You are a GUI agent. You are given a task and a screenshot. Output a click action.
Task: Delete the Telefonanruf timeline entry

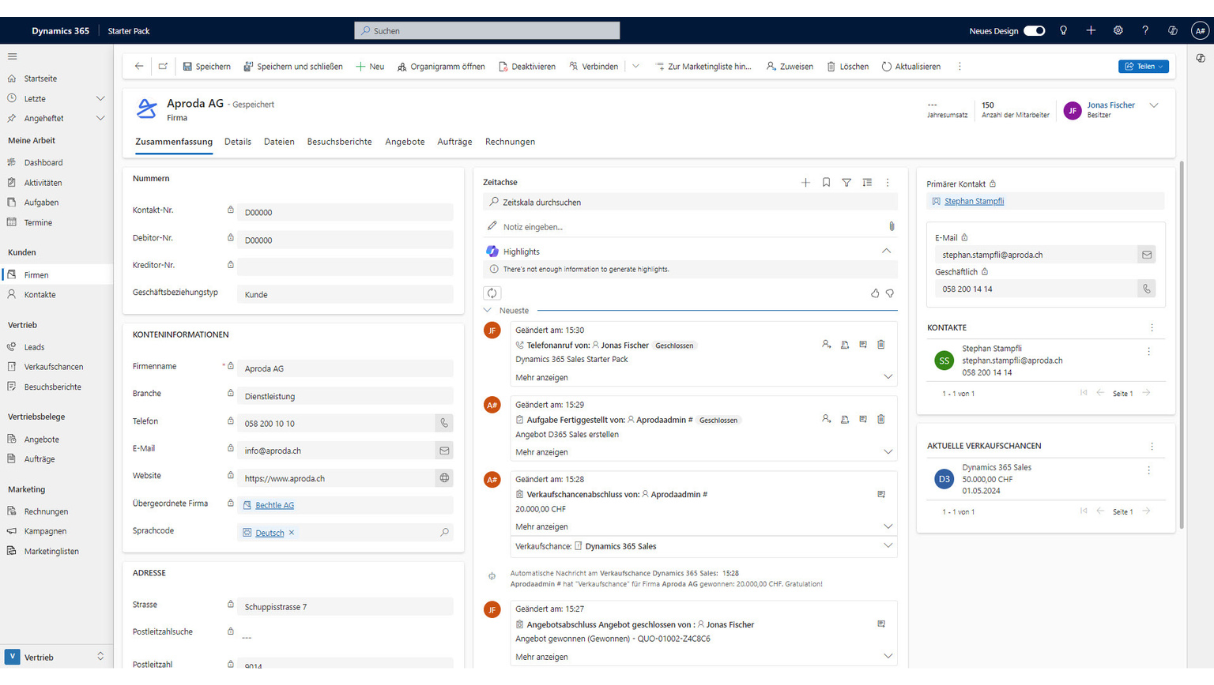(x=881, y=344)
